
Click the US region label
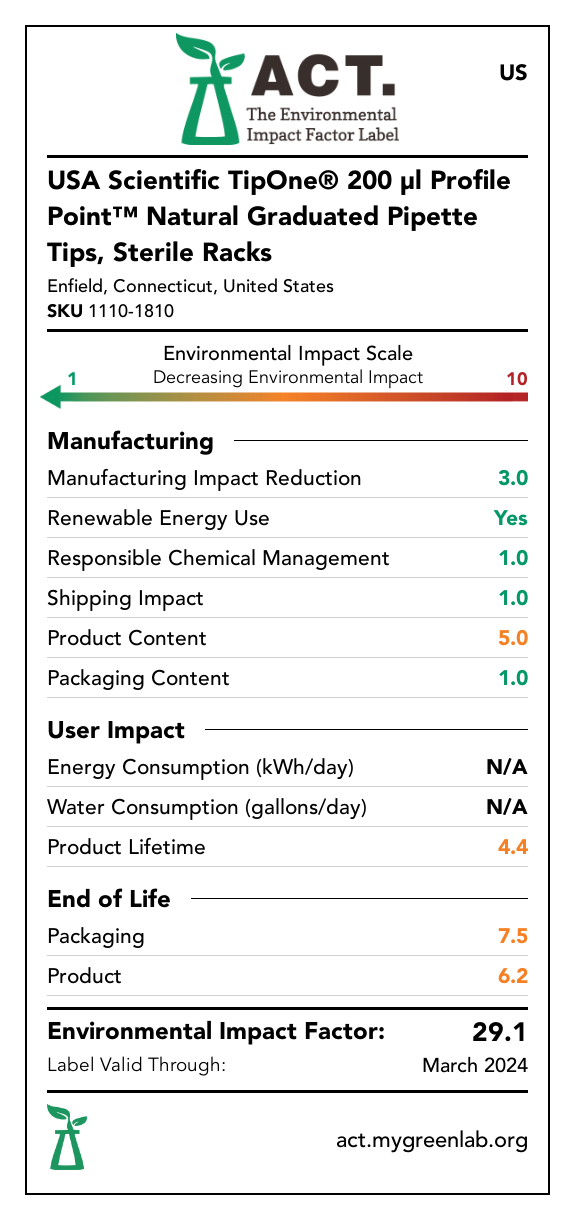point(512,73)
